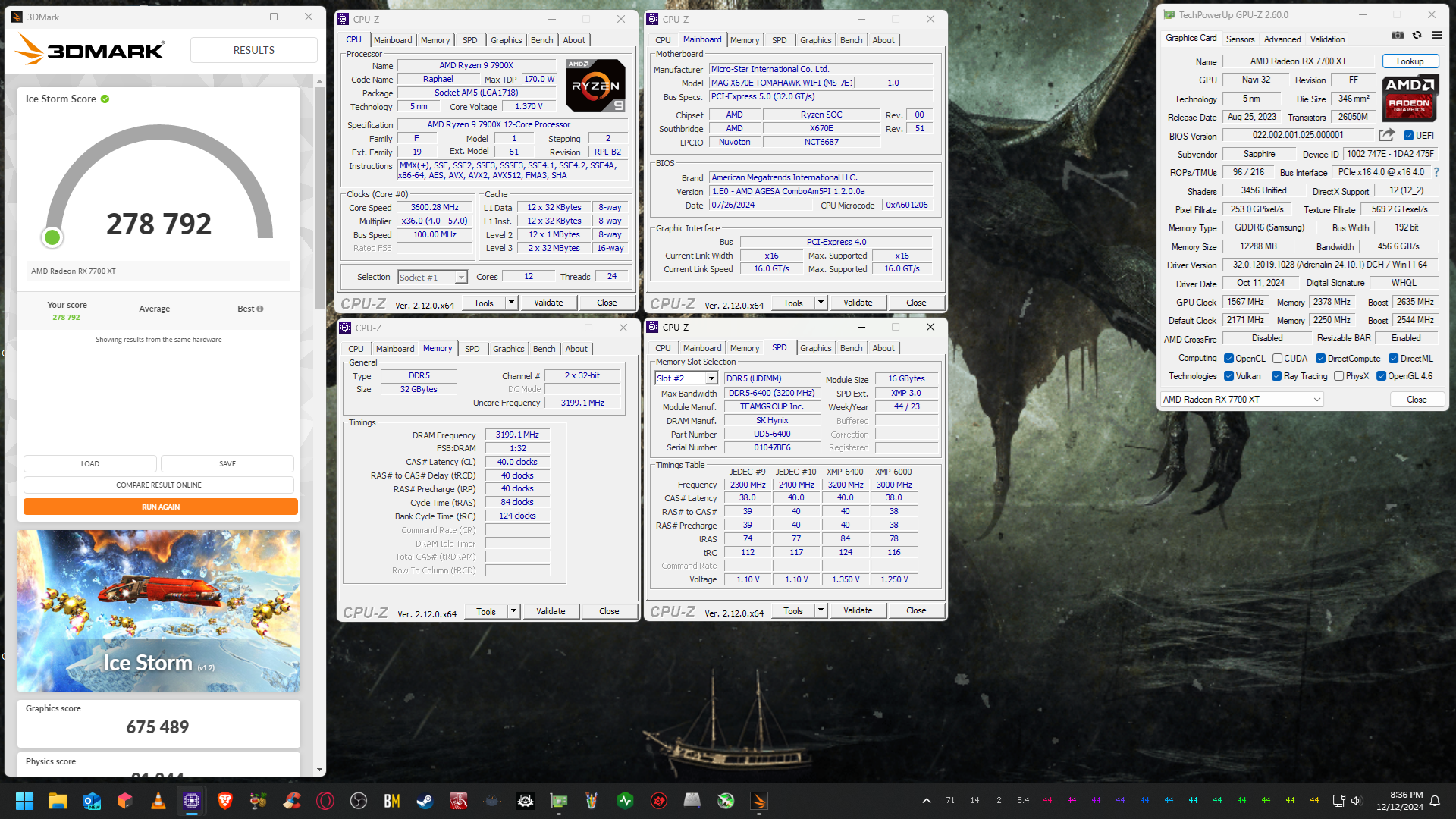Click the Ryzen 9 logo in CPU-Z
The width and height of the screenshot is (1456, 819).
[x=596, y=86]
